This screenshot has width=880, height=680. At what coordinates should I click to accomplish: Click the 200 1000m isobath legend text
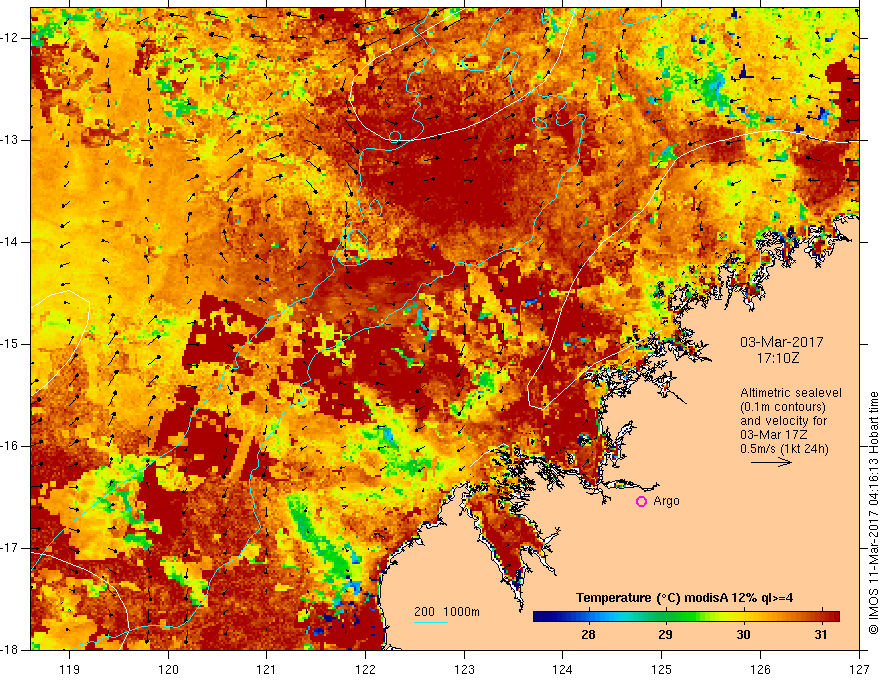[x=447, y=612]
